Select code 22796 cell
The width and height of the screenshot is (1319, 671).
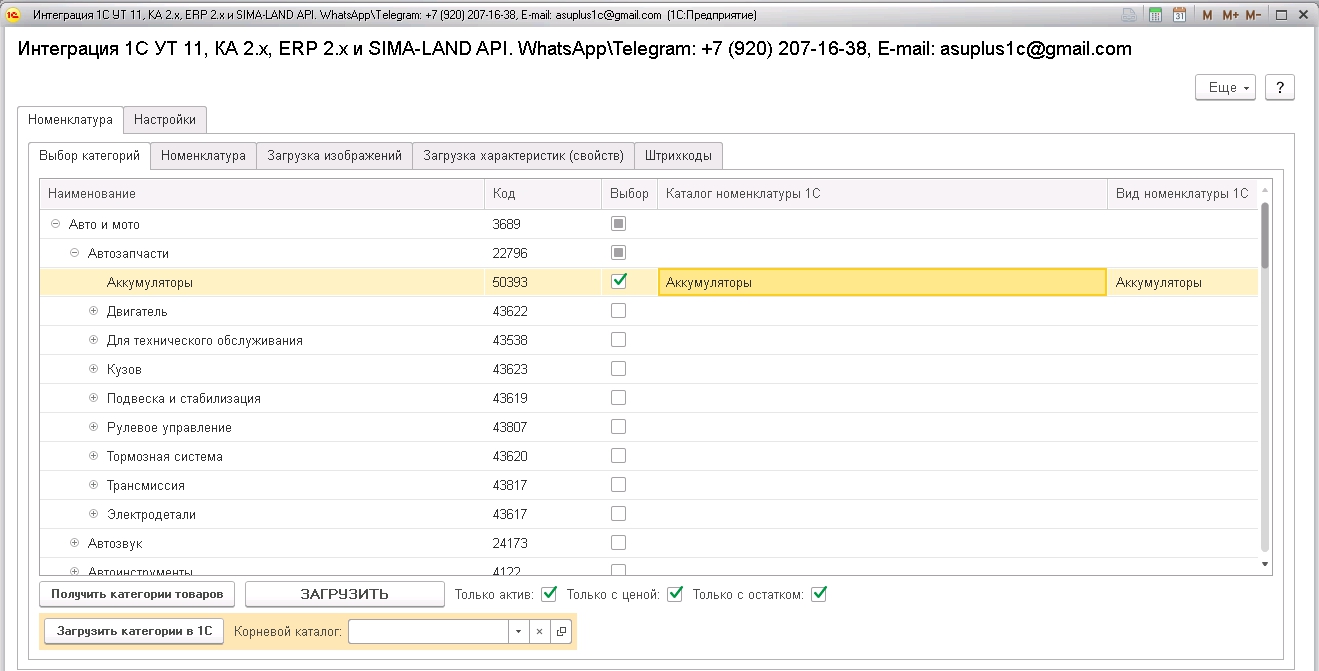coord(543,254)
